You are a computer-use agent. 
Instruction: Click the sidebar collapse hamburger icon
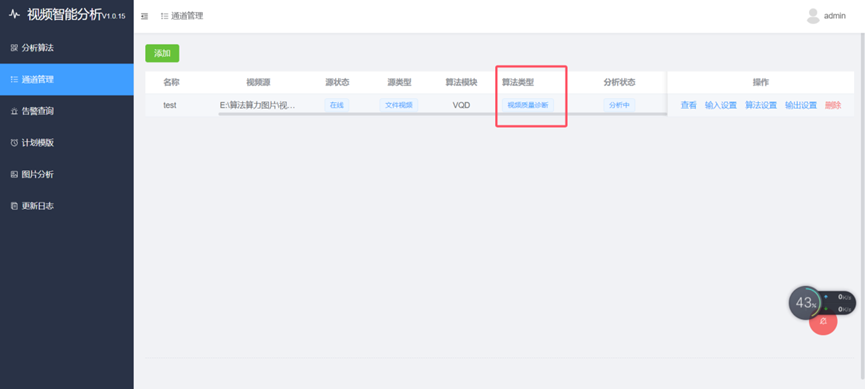(145, 17)
